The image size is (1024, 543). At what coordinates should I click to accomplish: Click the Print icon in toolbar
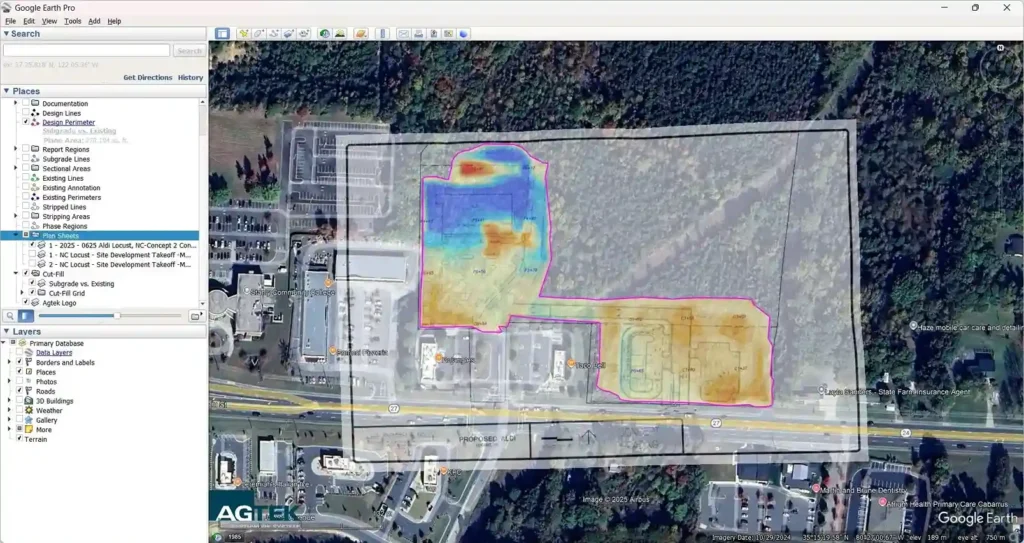419,33
